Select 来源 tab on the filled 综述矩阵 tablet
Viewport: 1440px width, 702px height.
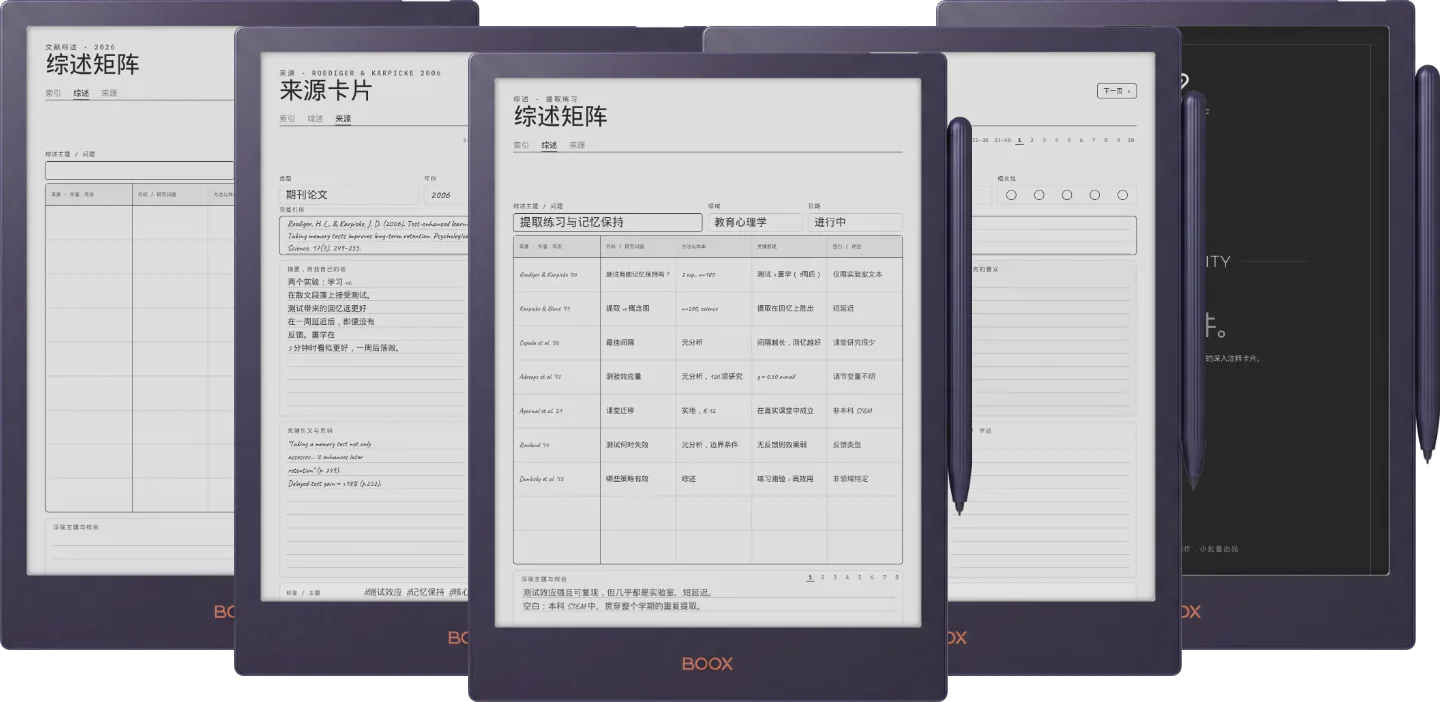click(577, 145)
